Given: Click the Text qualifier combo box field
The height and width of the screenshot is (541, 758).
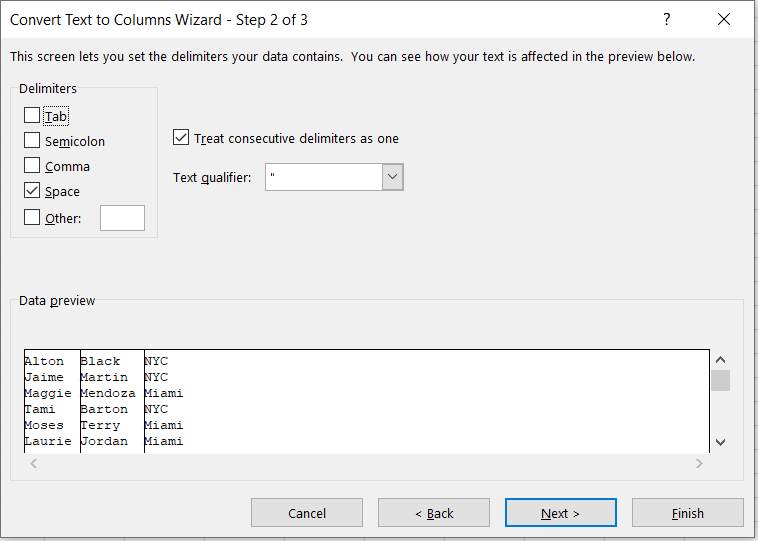Looking at the screenshot, I should (324, 178).
